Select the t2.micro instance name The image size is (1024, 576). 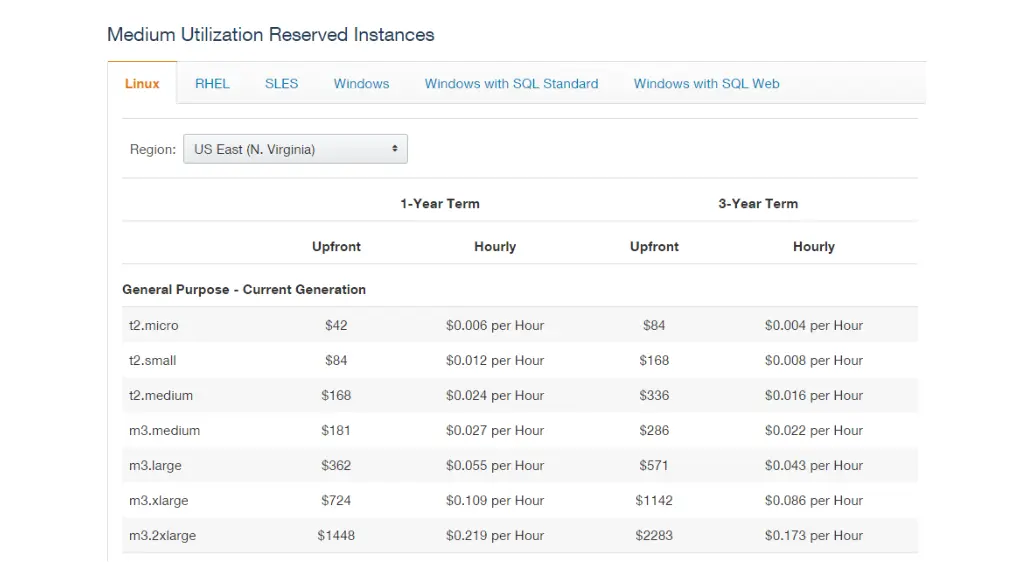153,325
